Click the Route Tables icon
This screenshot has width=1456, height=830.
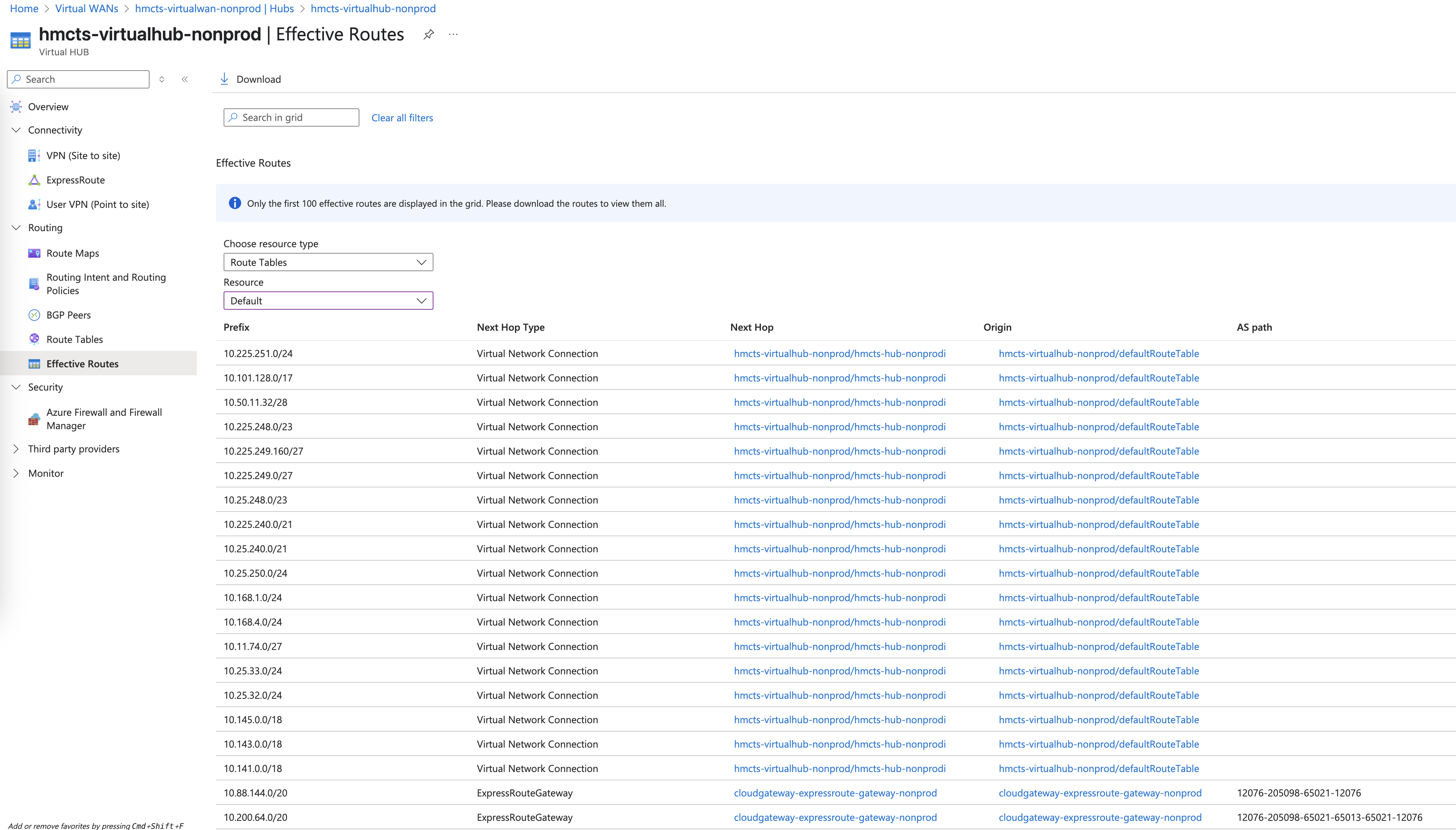[34, 339]
